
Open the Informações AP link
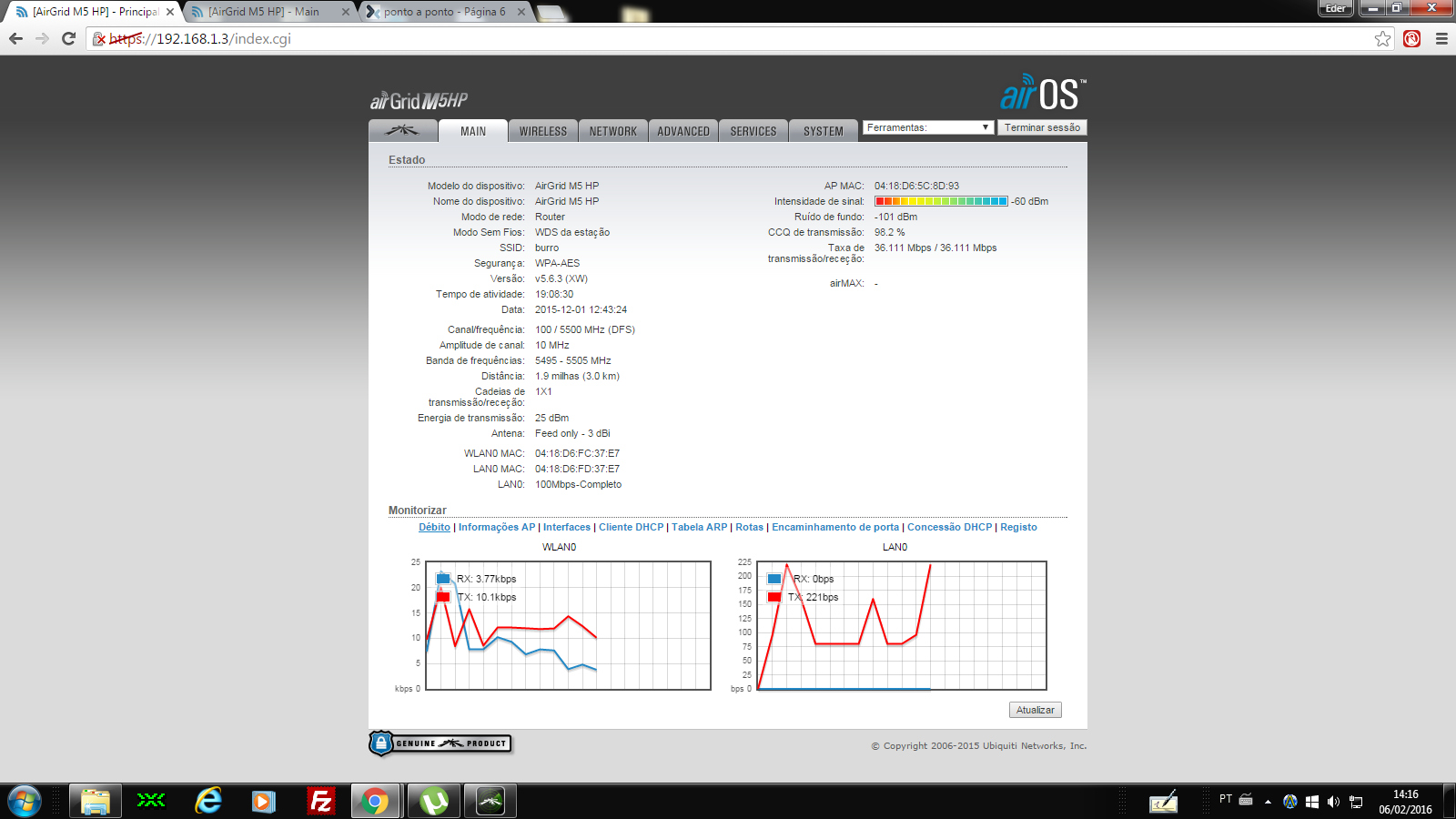tap(497, 527)
